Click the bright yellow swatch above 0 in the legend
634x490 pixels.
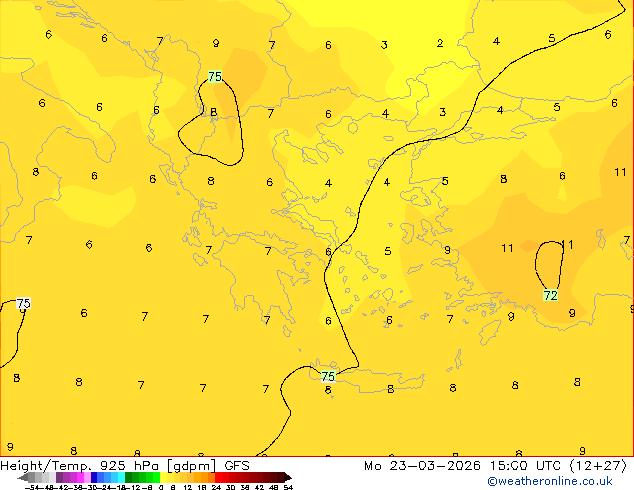click(163, 477)
